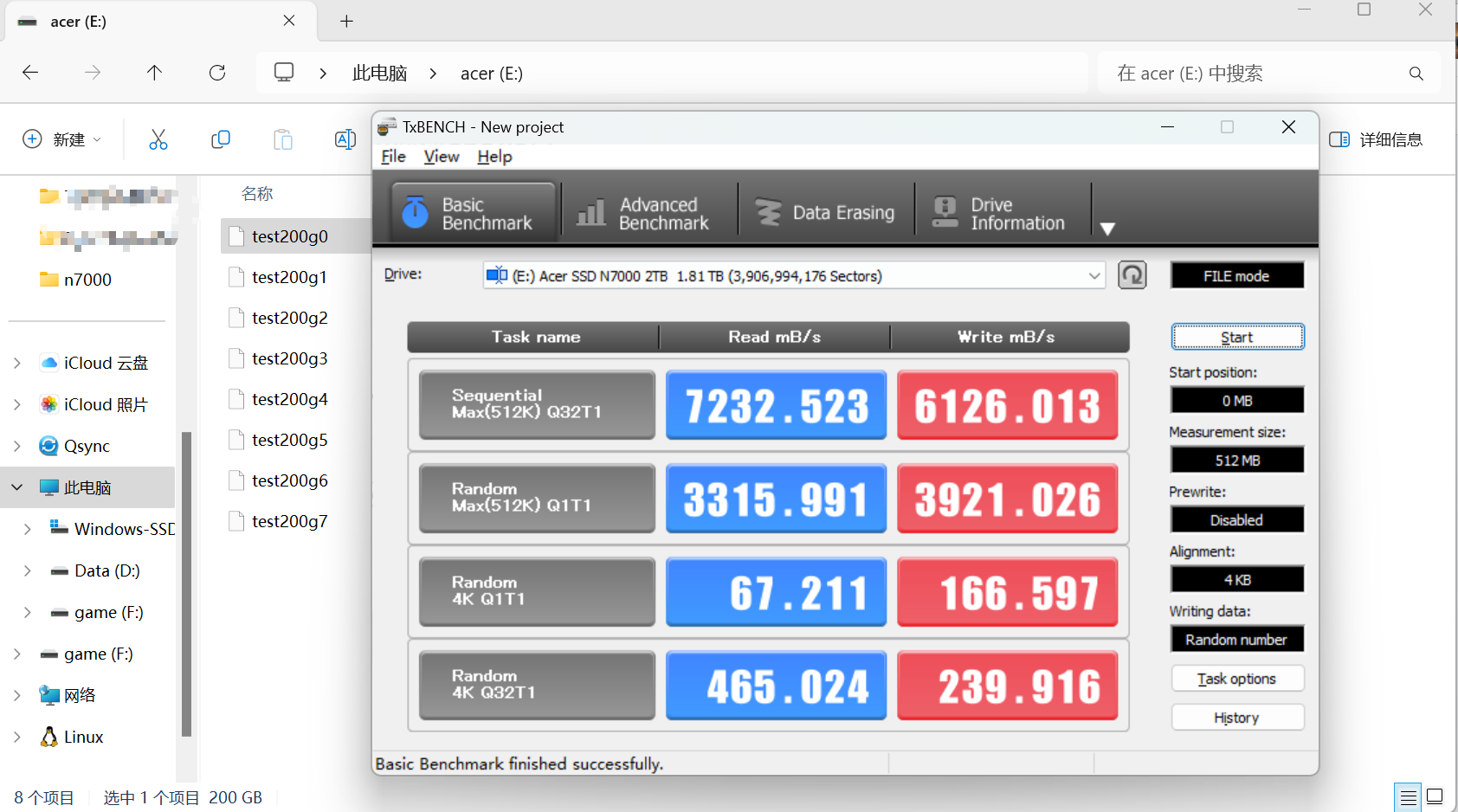Change Writing data Random number setting
The width and height of the screenshot is (1458, 812).
pyautogui.click(x=1237, y=639)
